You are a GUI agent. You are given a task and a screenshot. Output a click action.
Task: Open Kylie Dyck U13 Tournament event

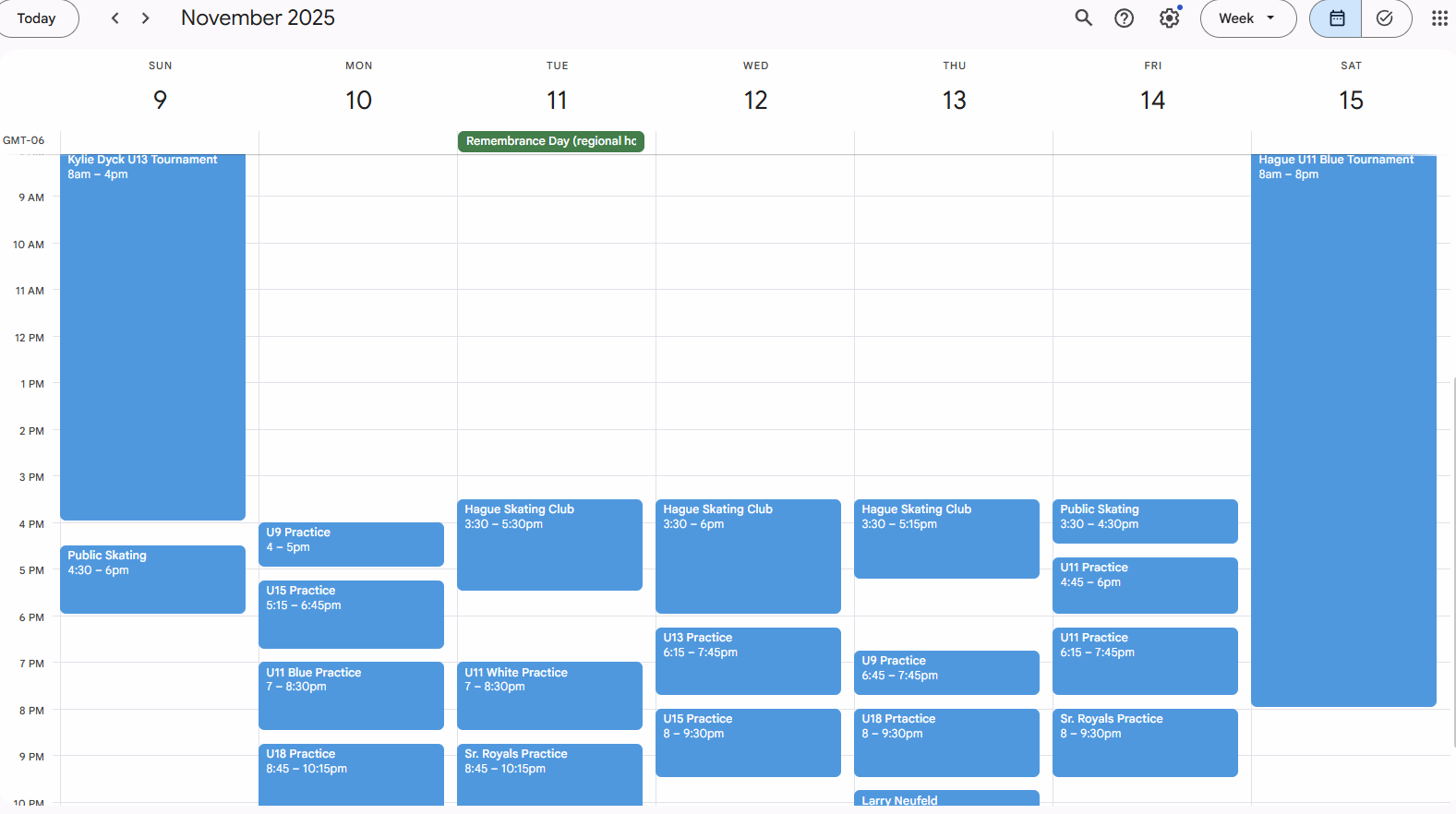tap(152, 337)
